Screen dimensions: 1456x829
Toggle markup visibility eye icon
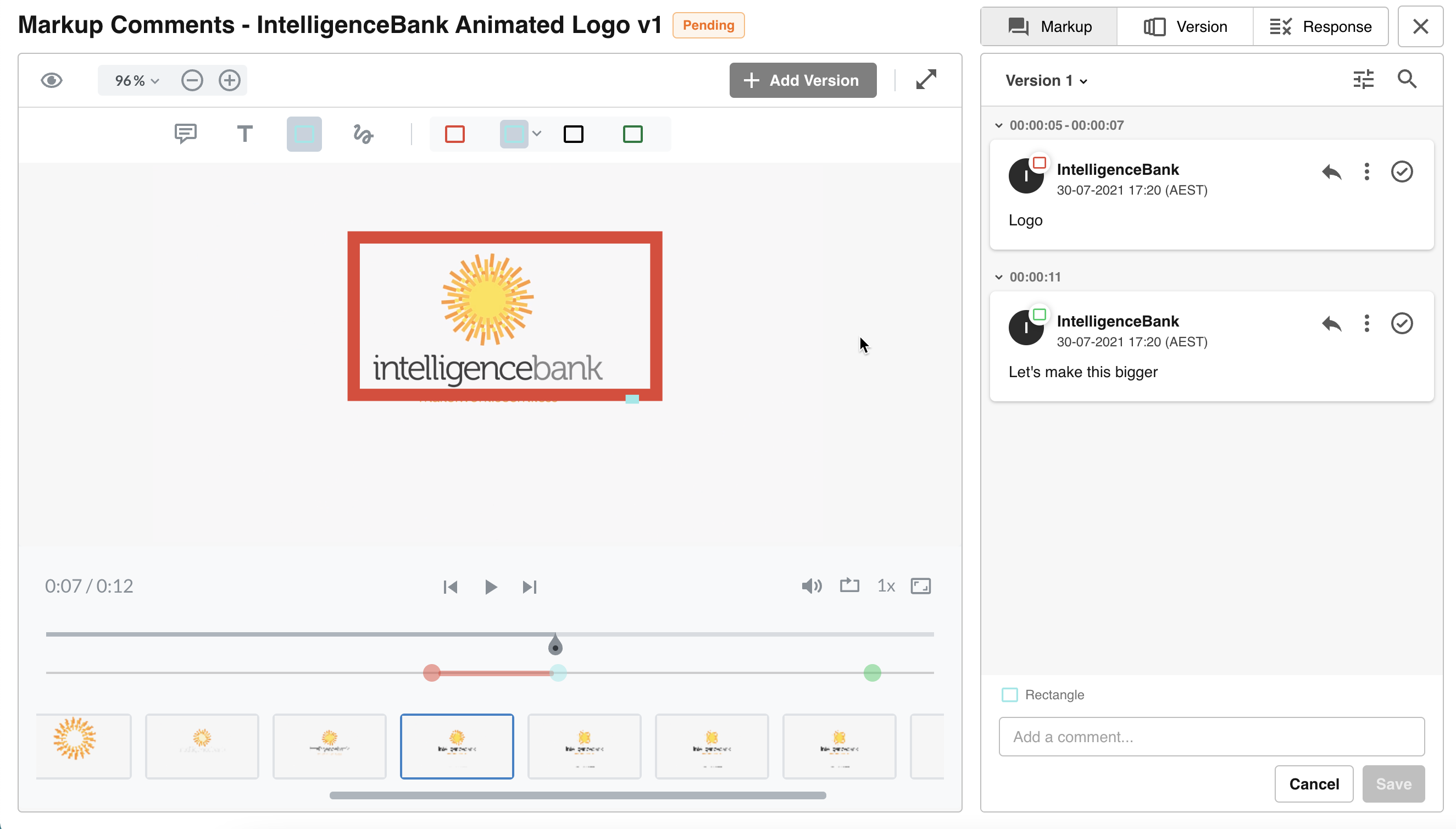tap(52, 80)
